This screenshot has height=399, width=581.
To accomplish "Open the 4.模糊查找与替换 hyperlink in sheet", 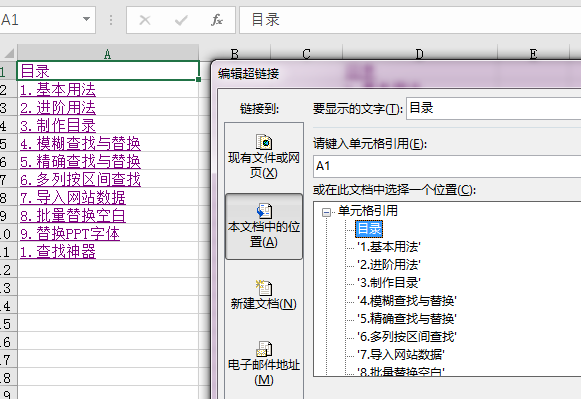I will [x=80, y=144].
